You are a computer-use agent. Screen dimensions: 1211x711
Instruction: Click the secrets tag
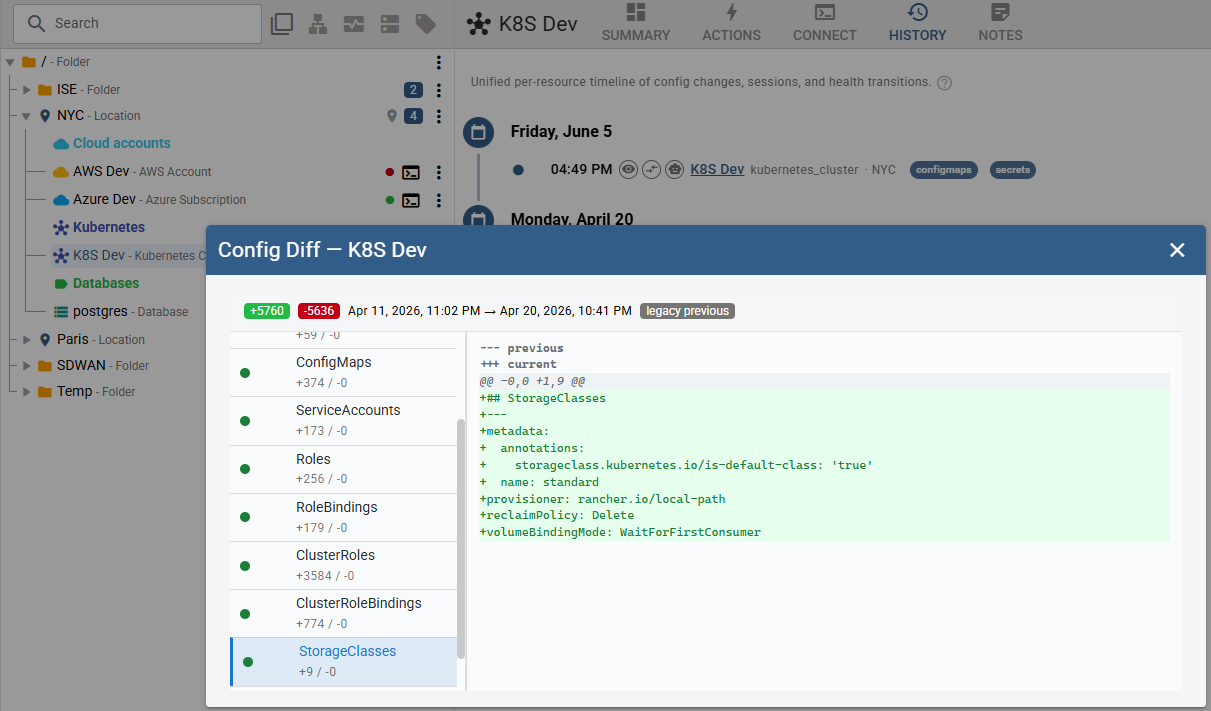(x=1013, y=170)
